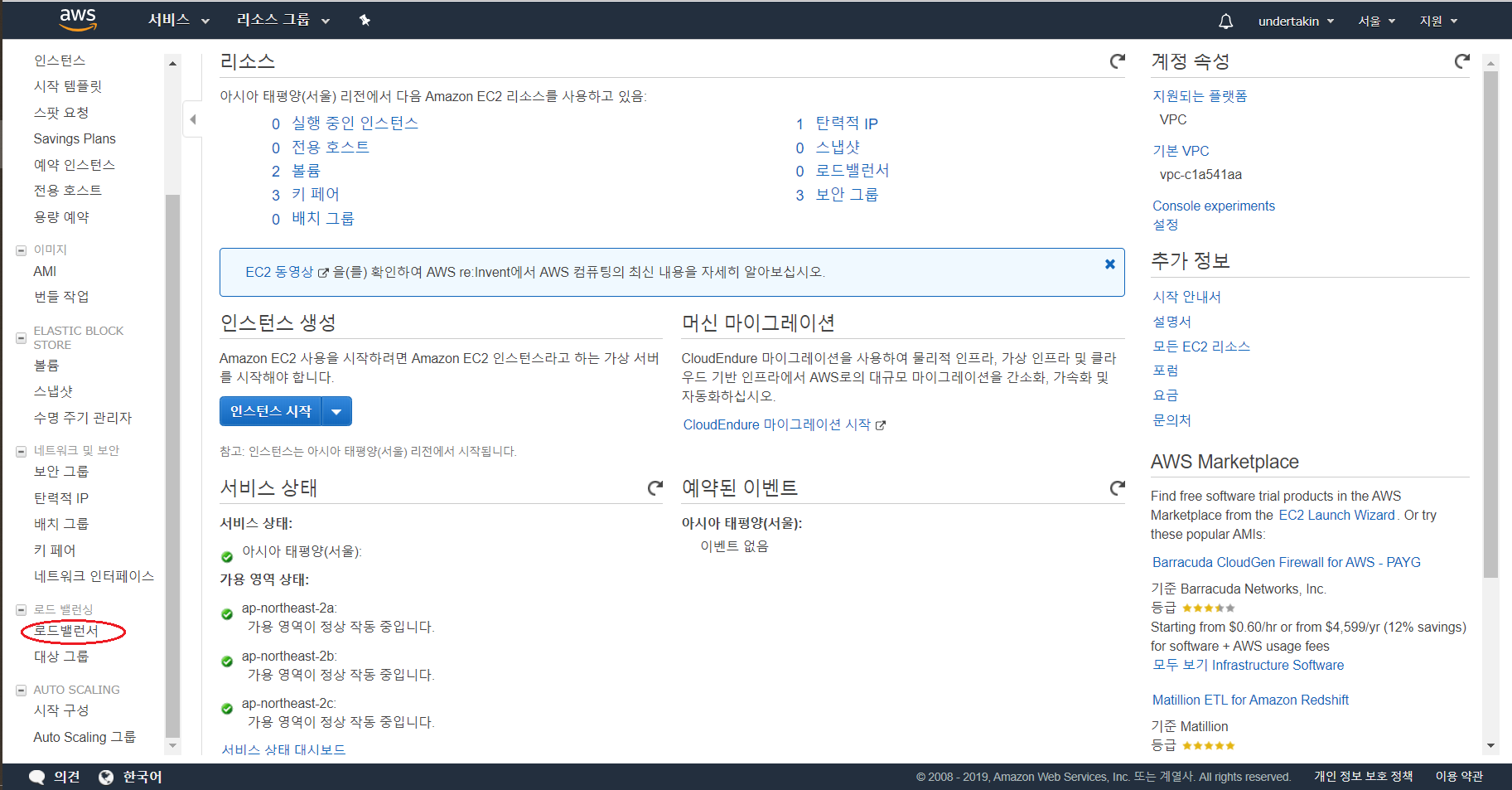Open Matillion ETL for Amazon Redshift link

coord(1250,700)
